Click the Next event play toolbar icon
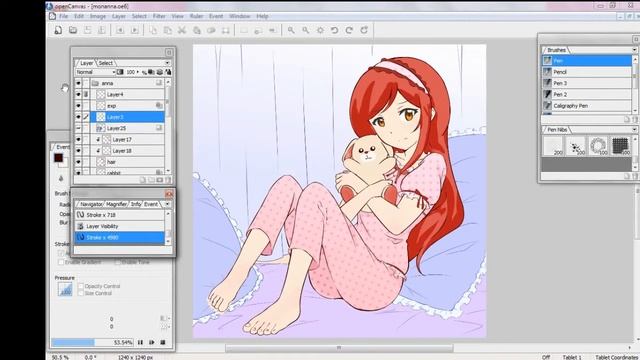This screenshot has height=360, width=640. coord(134,30)
